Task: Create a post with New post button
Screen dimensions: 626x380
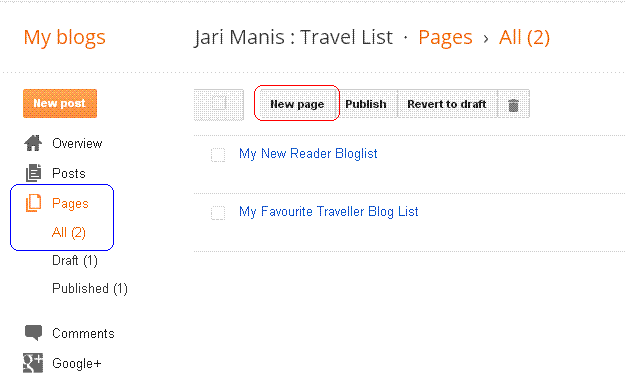Action: coord(60,103)
